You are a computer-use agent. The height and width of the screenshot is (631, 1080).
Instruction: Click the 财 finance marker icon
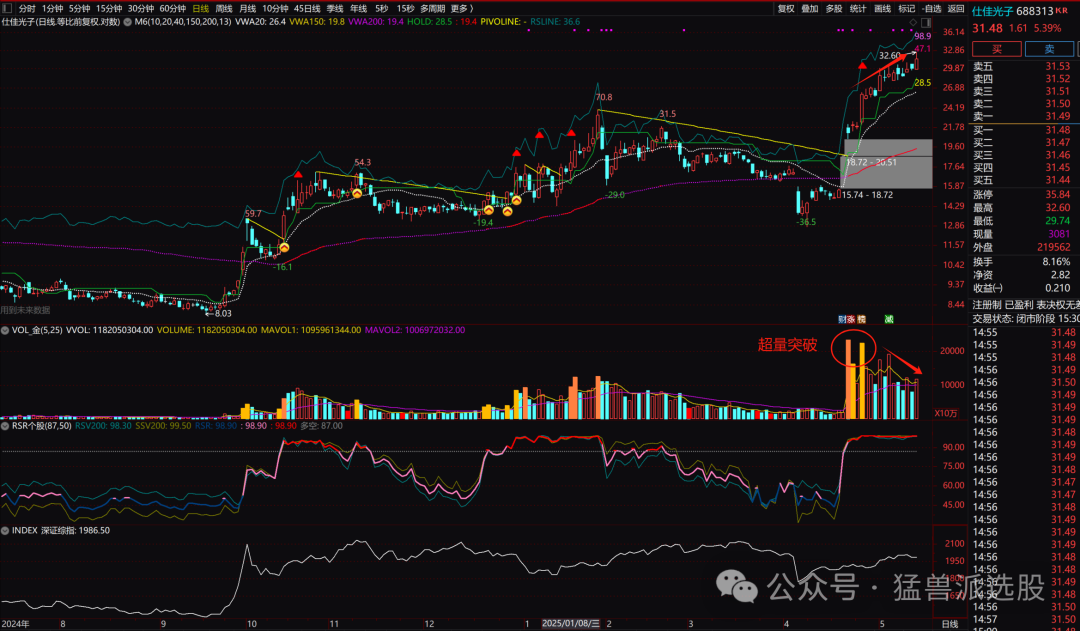(x=842, y=320)
